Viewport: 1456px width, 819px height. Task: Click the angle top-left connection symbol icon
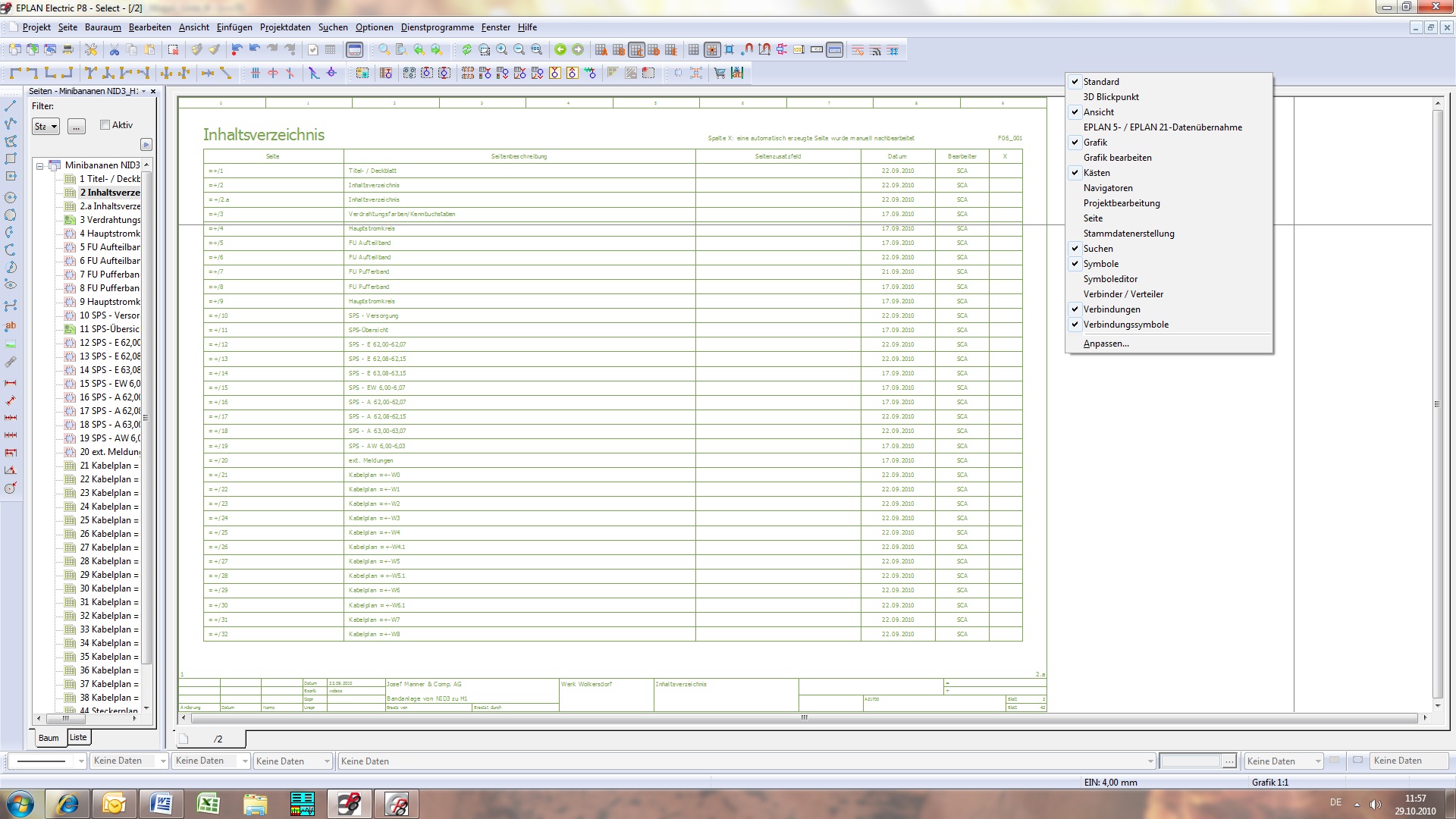(x=15, y=73)
